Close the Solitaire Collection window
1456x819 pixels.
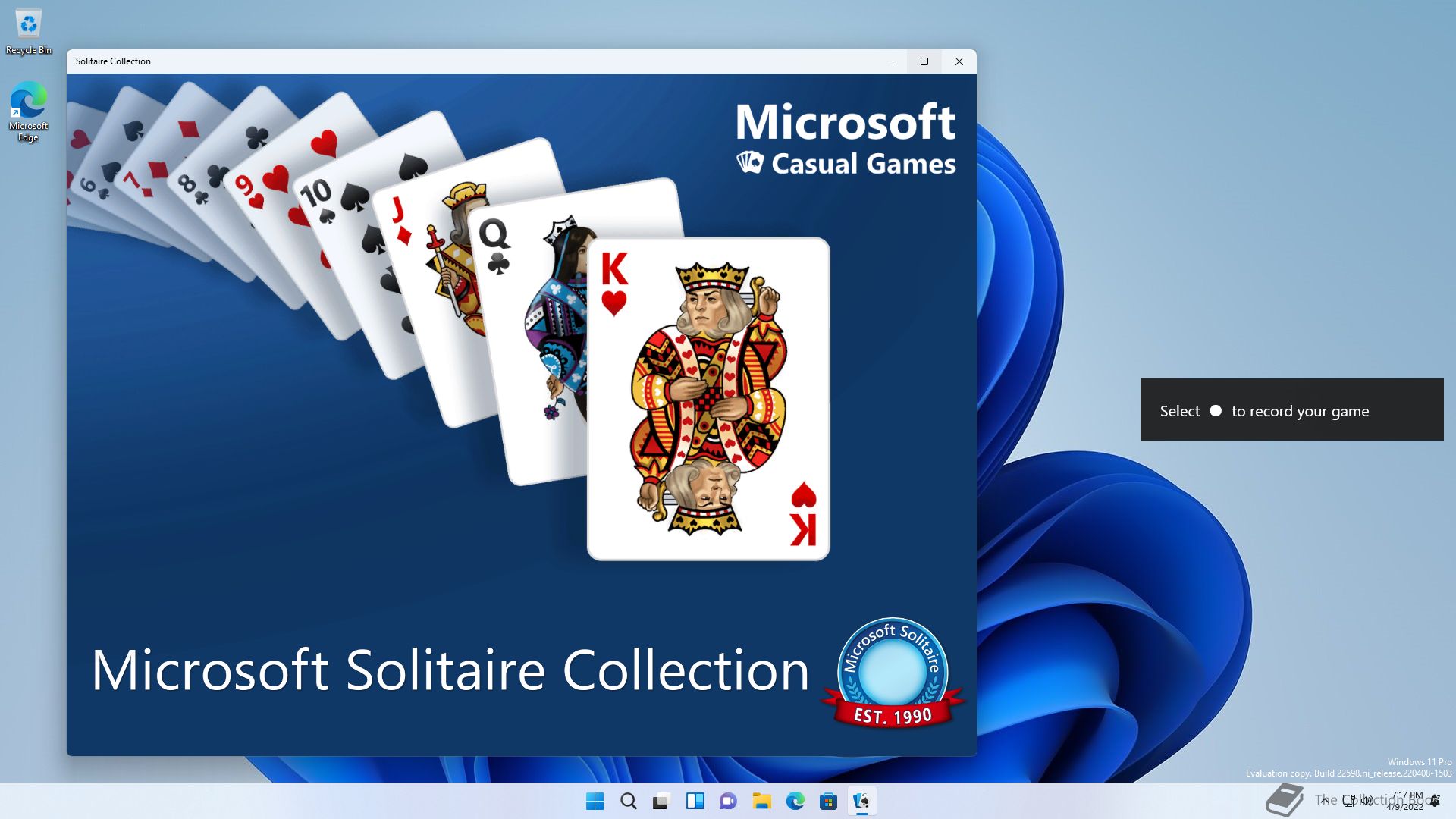pyautogui.click(x=959, y=61)
